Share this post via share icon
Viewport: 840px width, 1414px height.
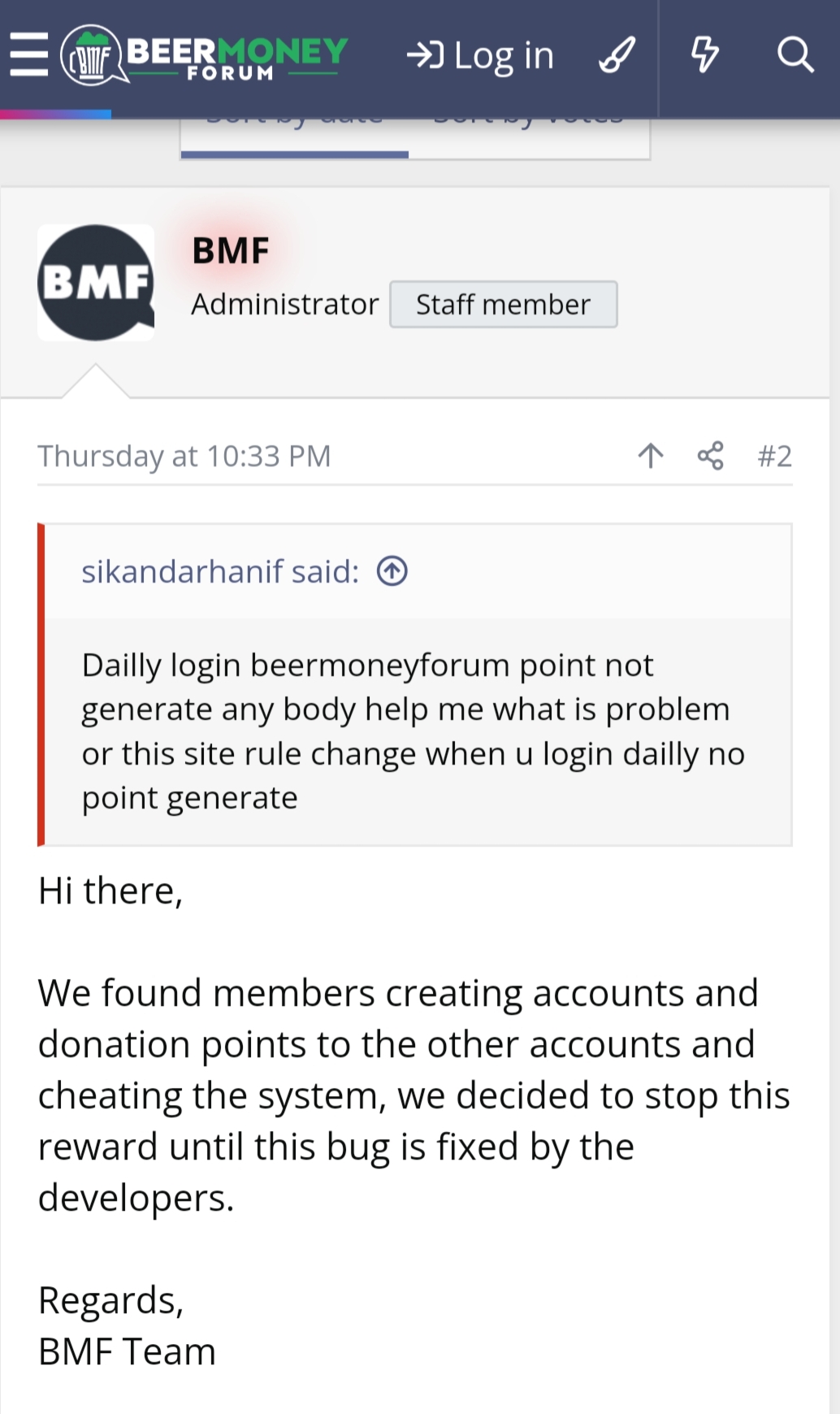[710, 456]
